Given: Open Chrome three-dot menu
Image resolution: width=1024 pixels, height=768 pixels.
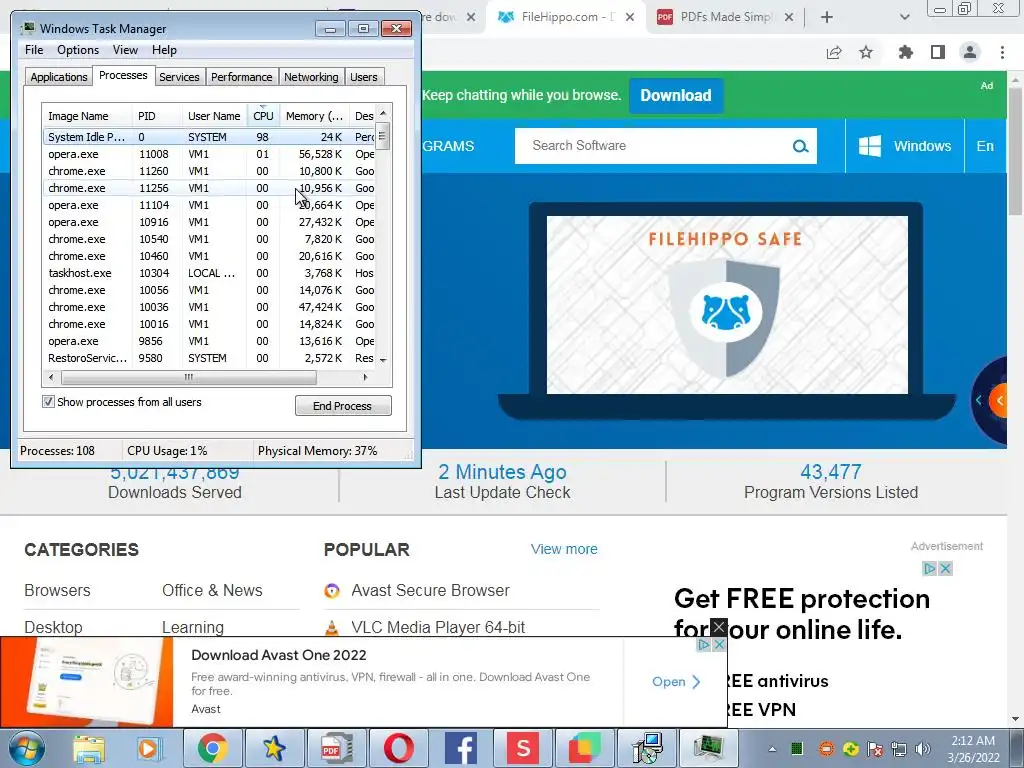Looking at the screenshot, I should pos(1002,52).
